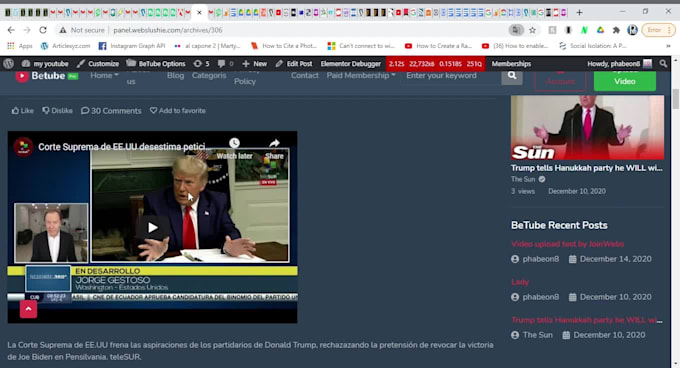Open the Lady recent post
This screenshot has width=680, height=368.
coord(520,282)
